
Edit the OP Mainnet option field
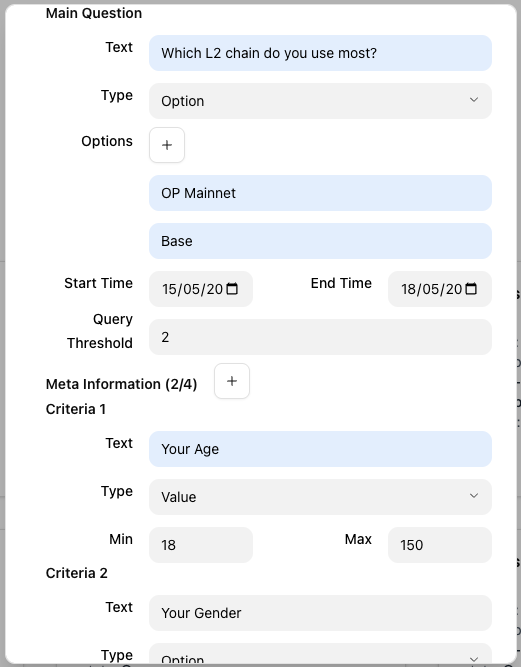320,193
